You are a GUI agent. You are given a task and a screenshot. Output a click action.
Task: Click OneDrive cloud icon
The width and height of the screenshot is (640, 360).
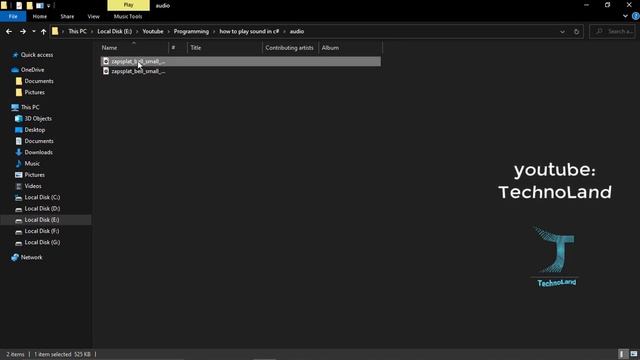point(15,70)
